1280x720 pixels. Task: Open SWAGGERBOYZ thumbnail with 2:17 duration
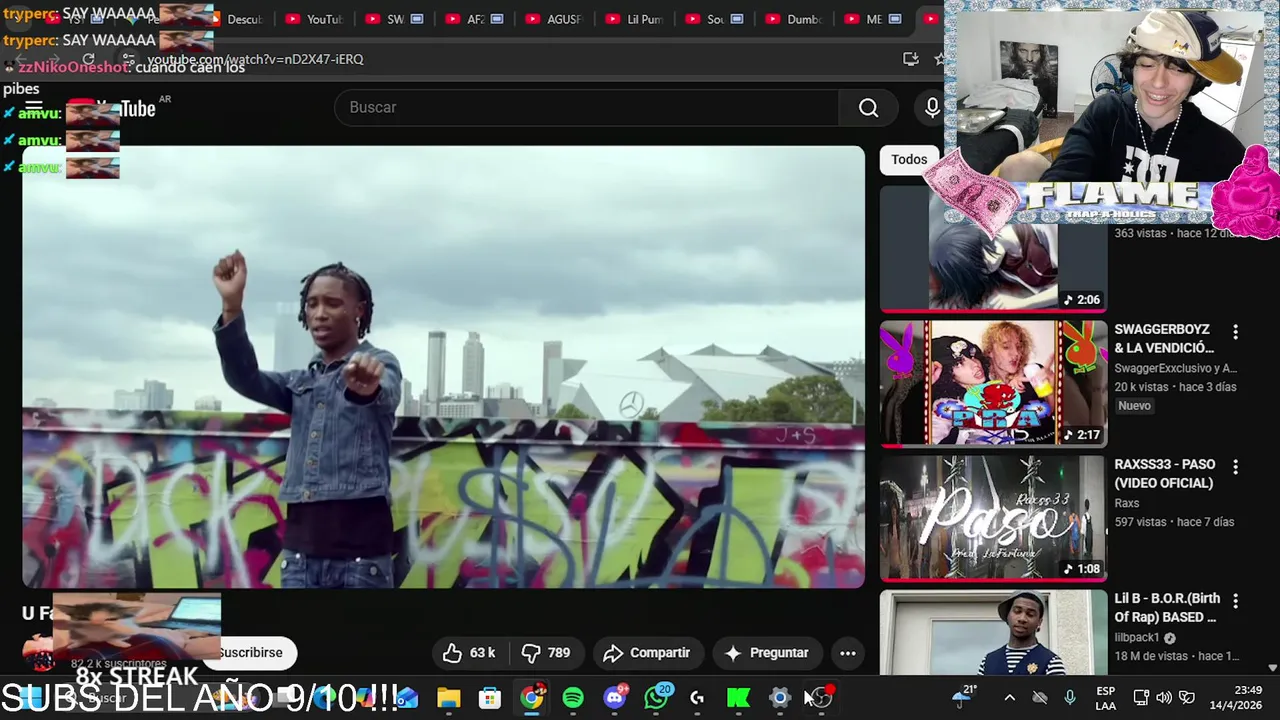point(993,383)
